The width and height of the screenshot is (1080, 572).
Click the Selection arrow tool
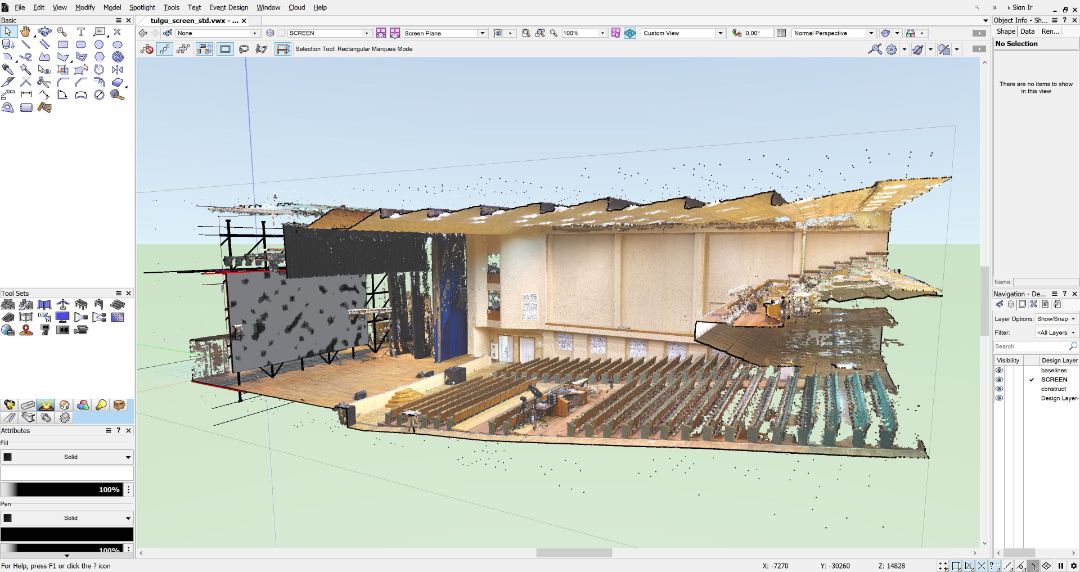click(x=8, y=32)
